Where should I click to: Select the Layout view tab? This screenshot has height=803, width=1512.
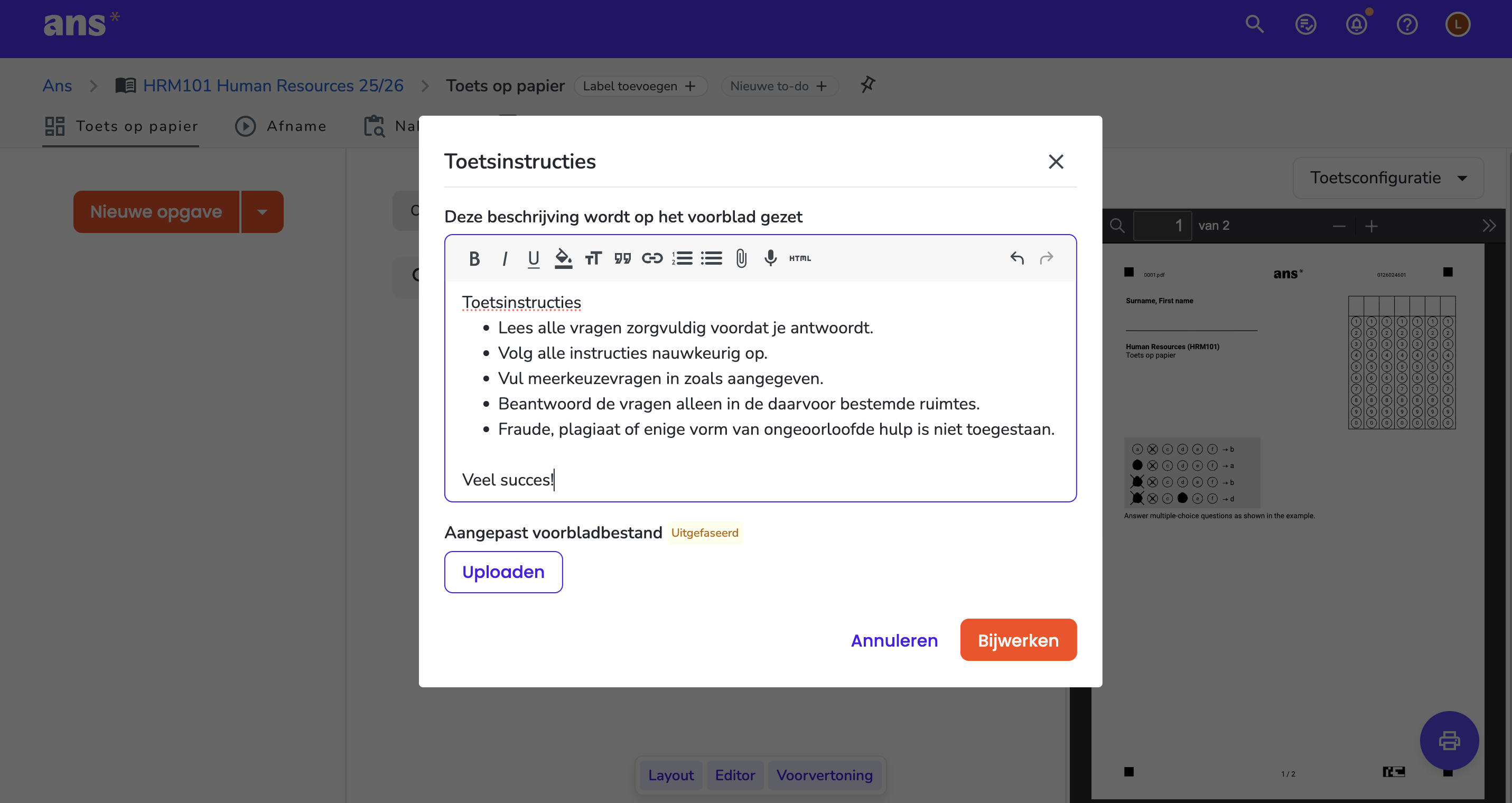pyautogui.click(x=671, y=775)
